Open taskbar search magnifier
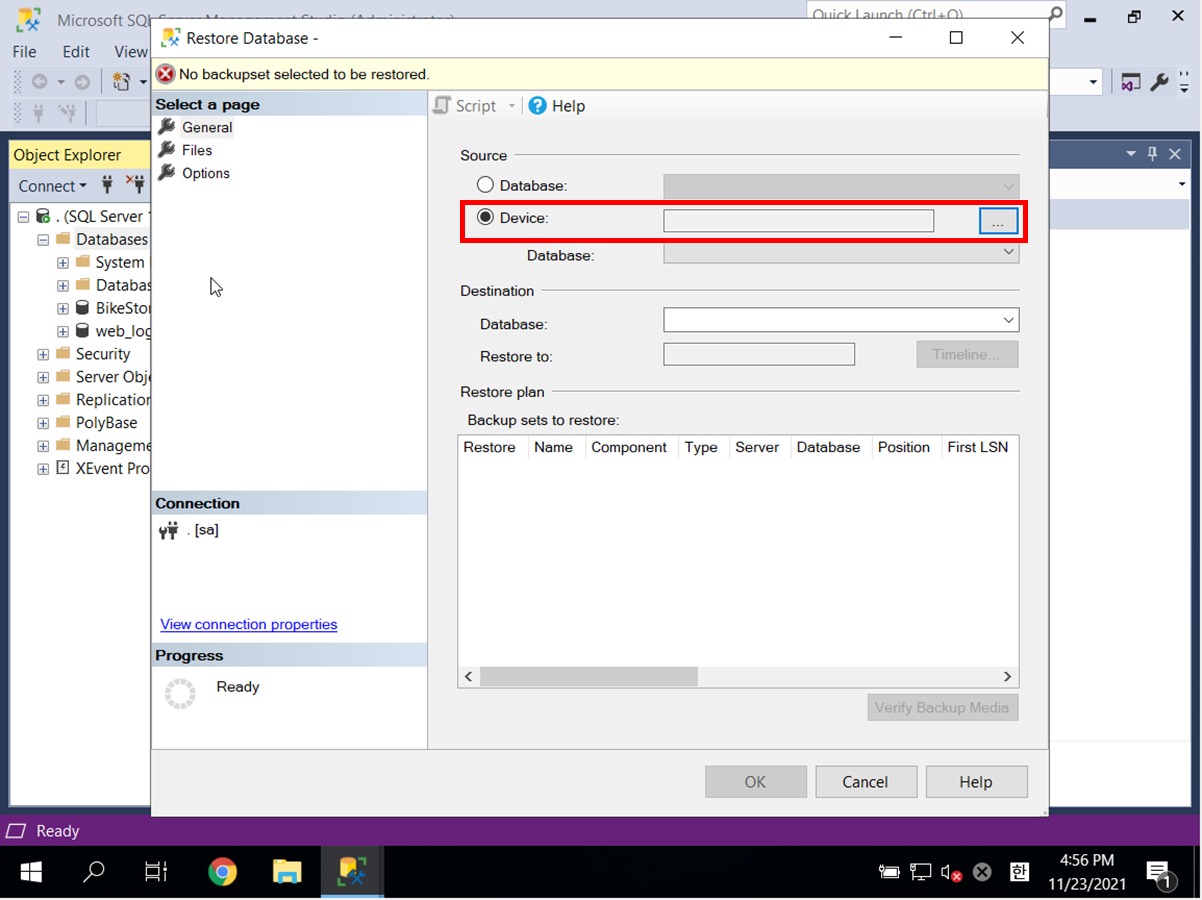Viewport: 1202px width, 900px height. coord(94,872)
